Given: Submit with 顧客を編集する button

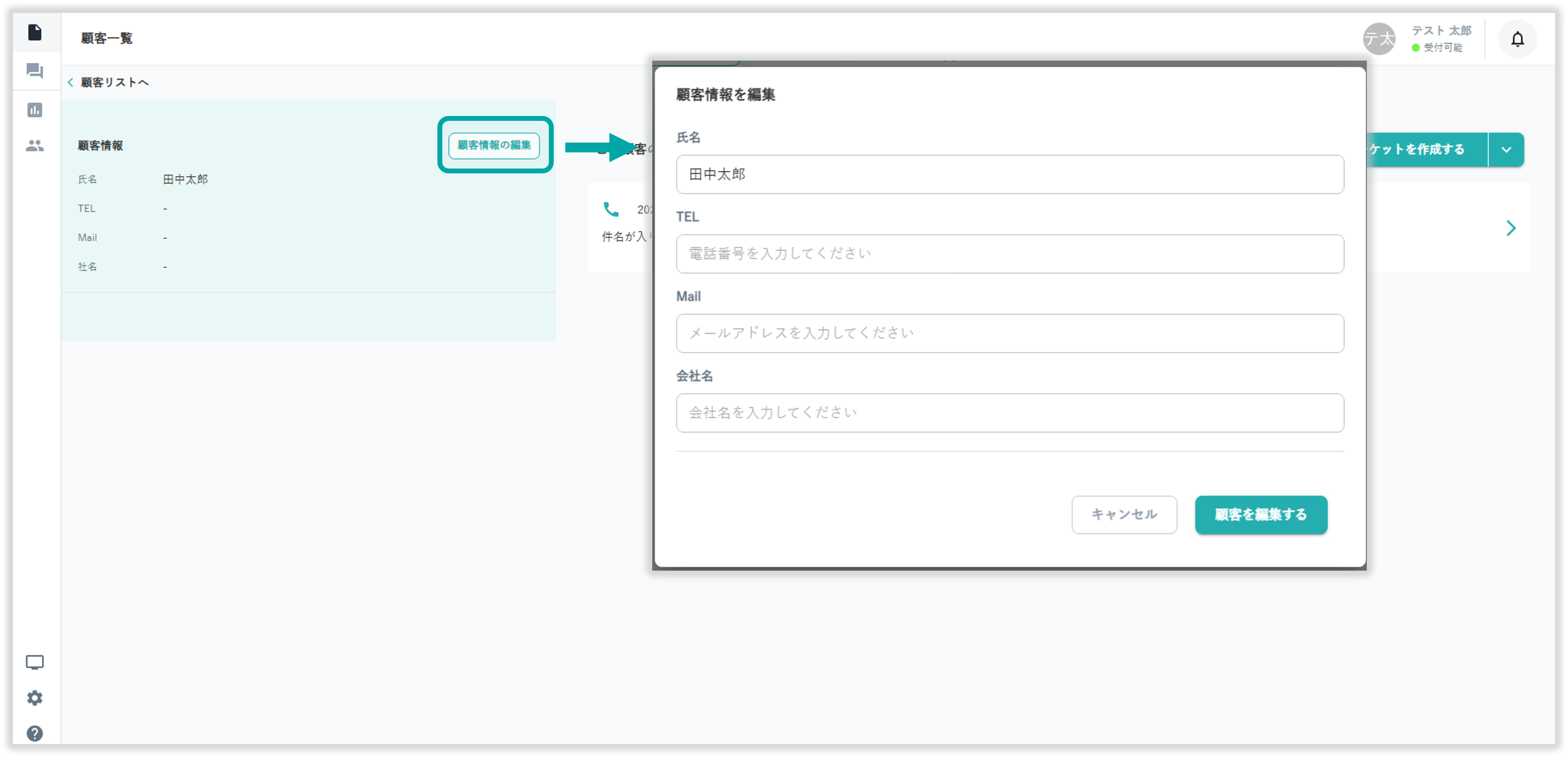Looking at the screenshot, I should click(1261, 515).
